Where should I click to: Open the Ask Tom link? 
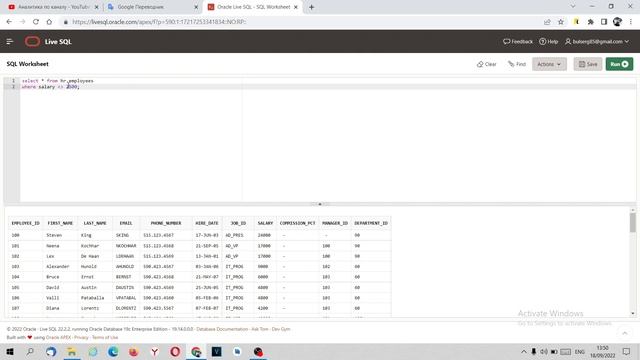click(x=260, y=329)
